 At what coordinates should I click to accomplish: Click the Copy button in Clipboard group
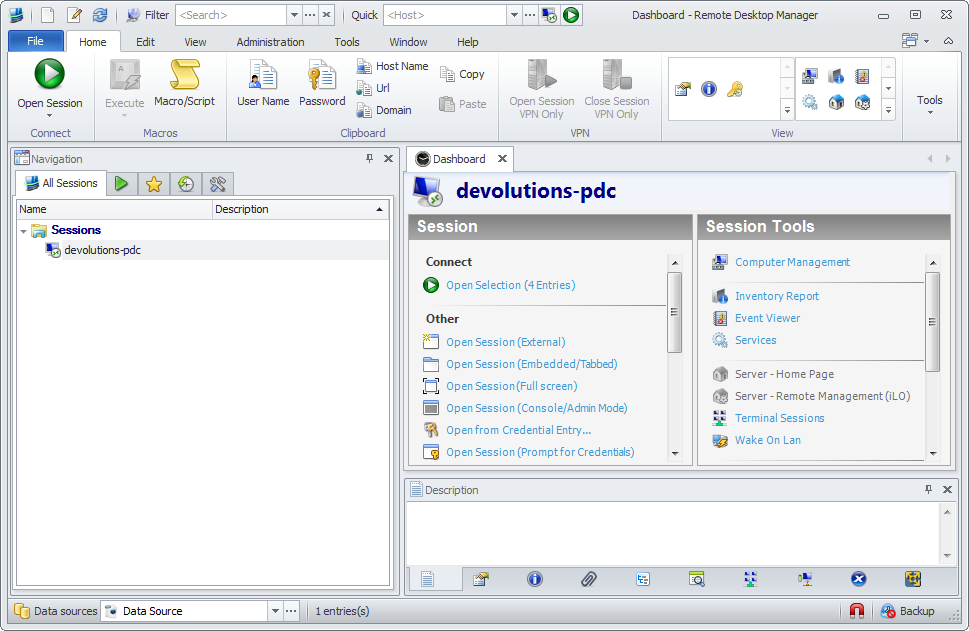[462, 74]
